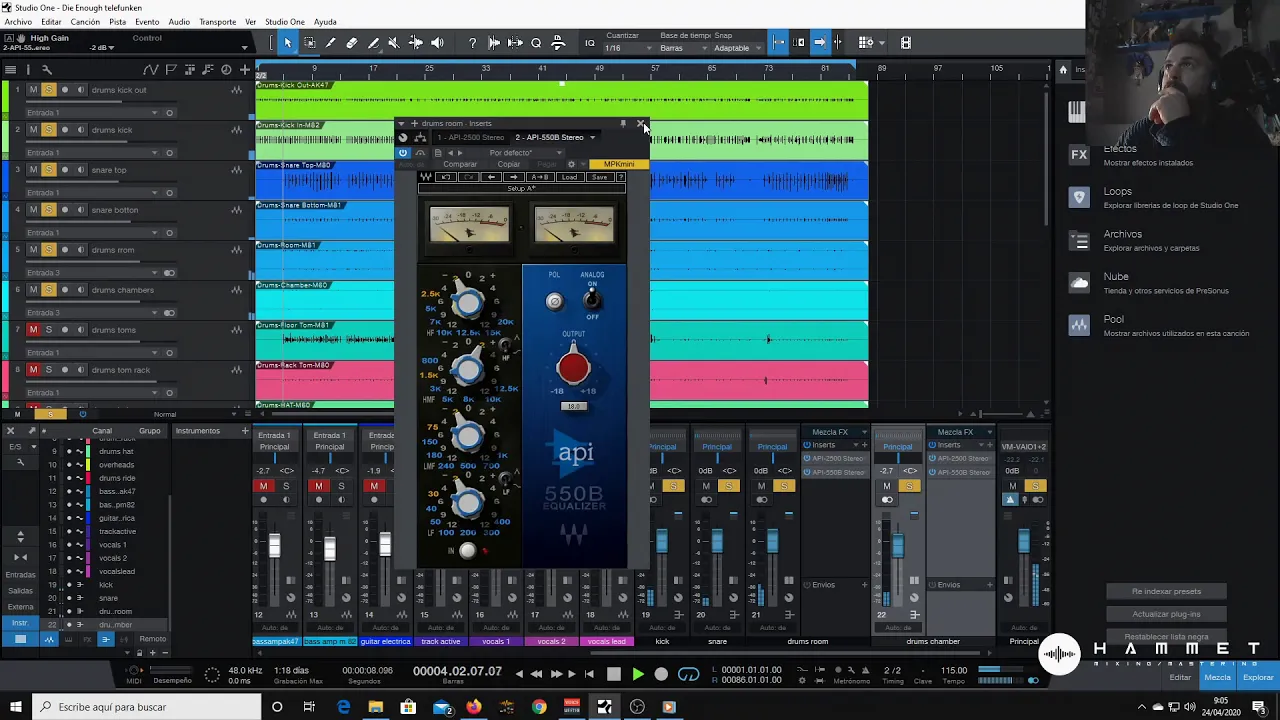Unmute the drums toms track
The height and width of the screenshot is (720, 1280).
[x=33, y=330]
